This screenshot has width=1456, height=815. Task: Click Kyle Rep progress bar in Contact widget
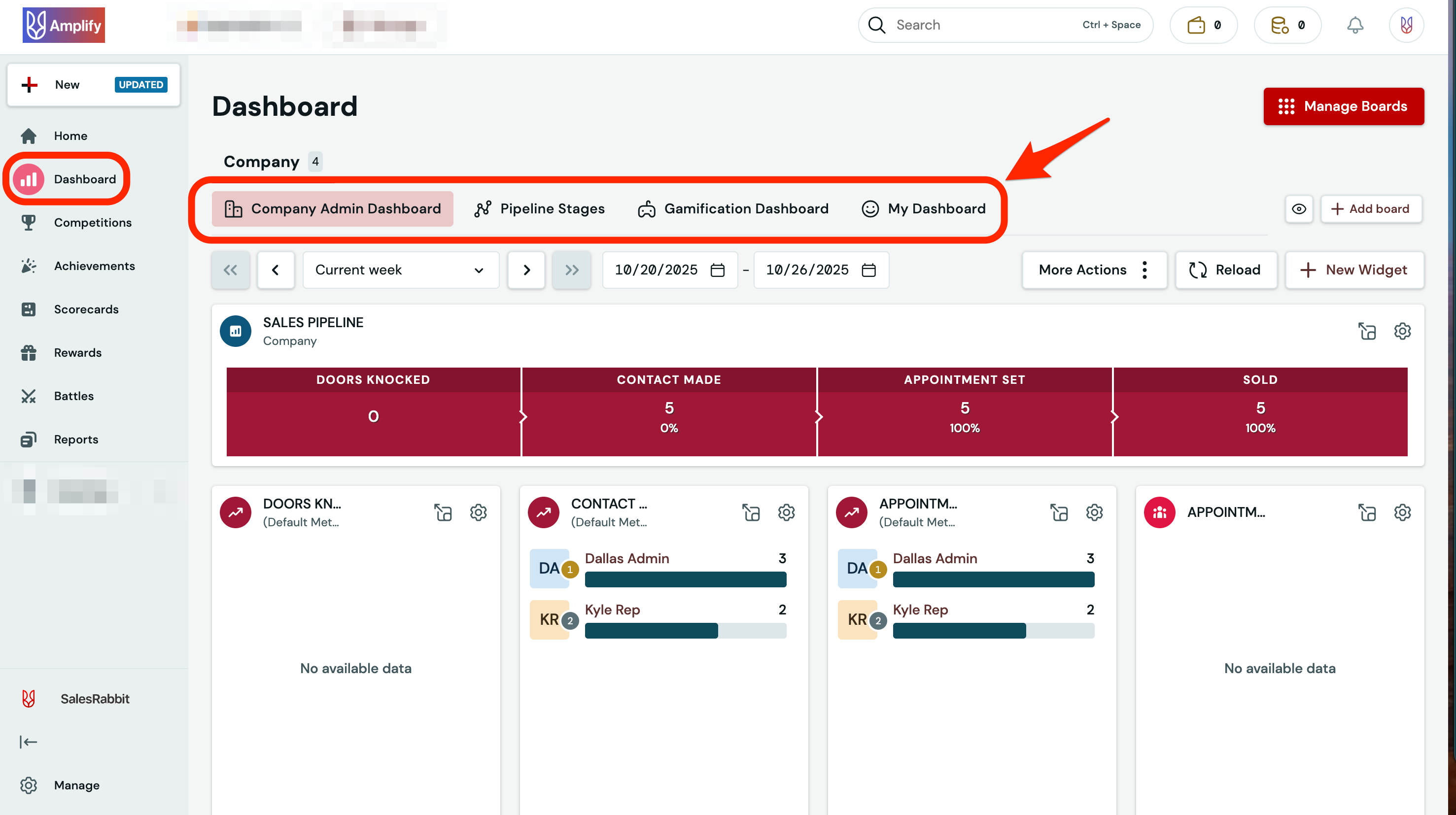685,630
